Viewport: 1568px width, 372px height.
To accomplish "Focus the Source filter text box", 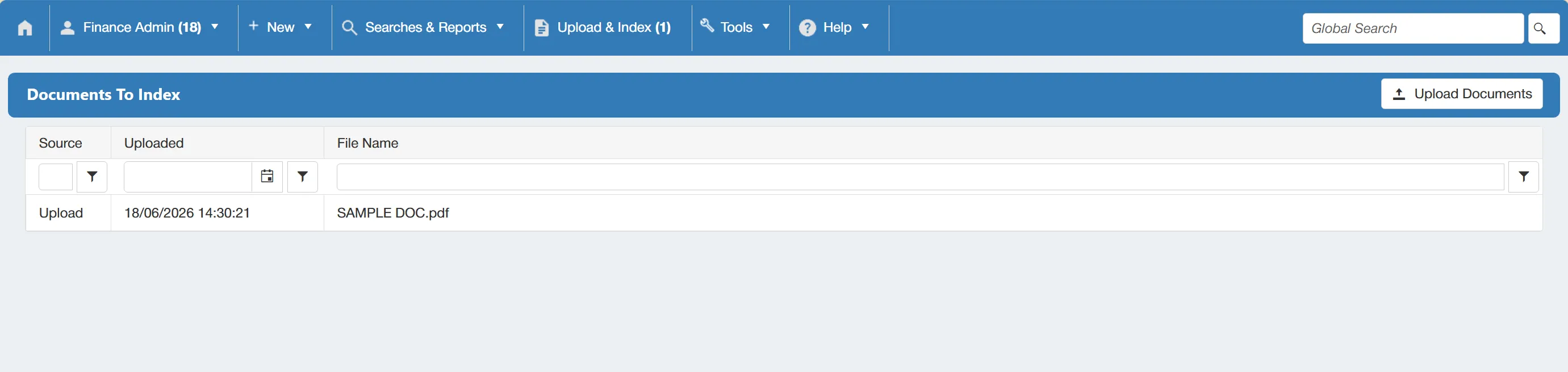I will 56,177.
